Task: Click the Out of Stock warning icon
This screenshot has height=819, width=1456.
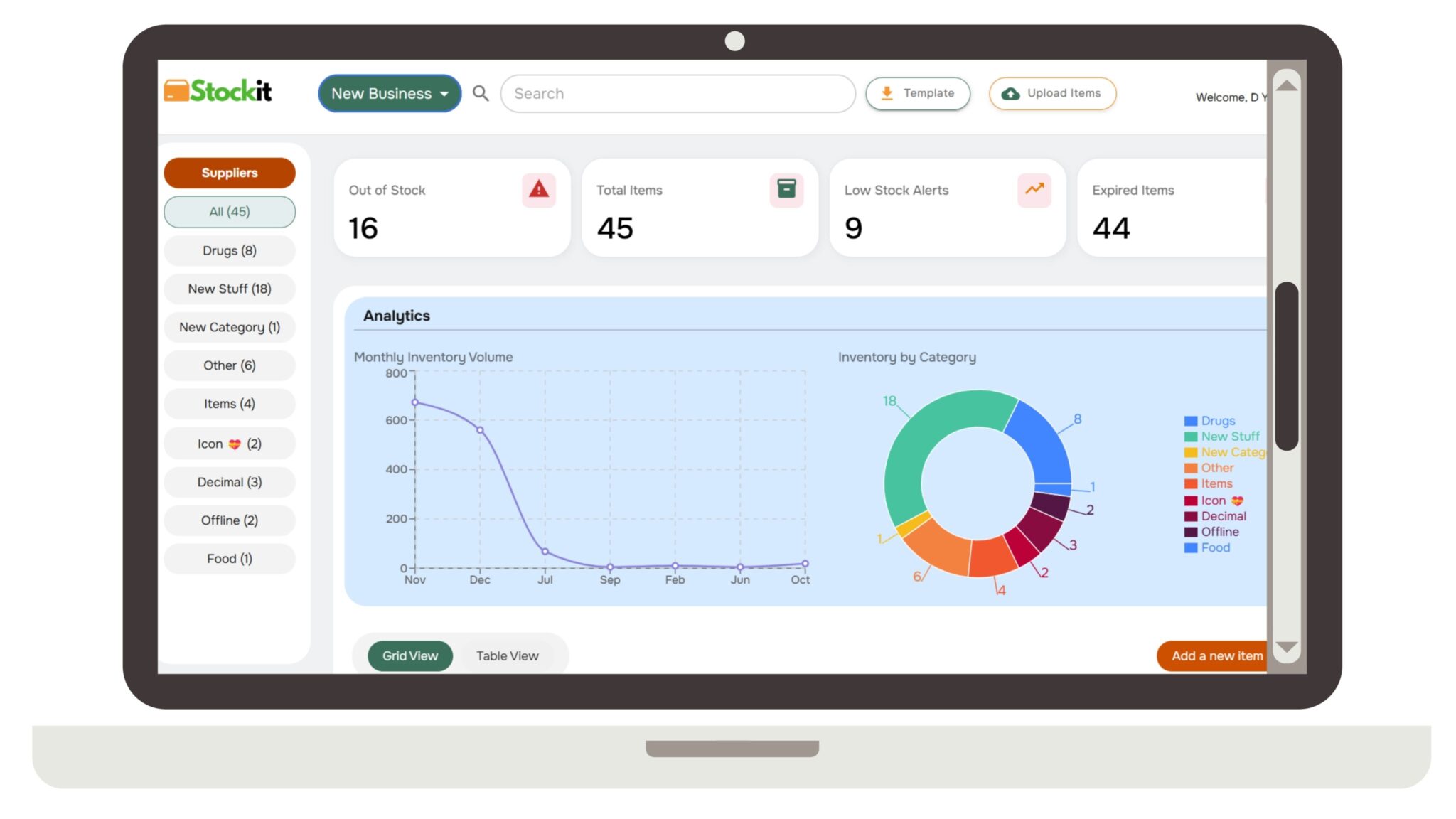Action: tap(538, 190)
